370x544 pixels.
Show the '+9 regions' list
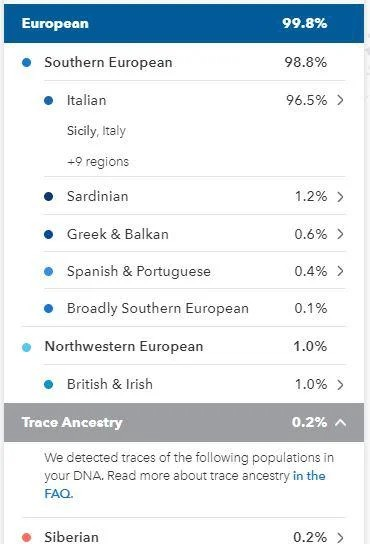(x=98, y=162)
